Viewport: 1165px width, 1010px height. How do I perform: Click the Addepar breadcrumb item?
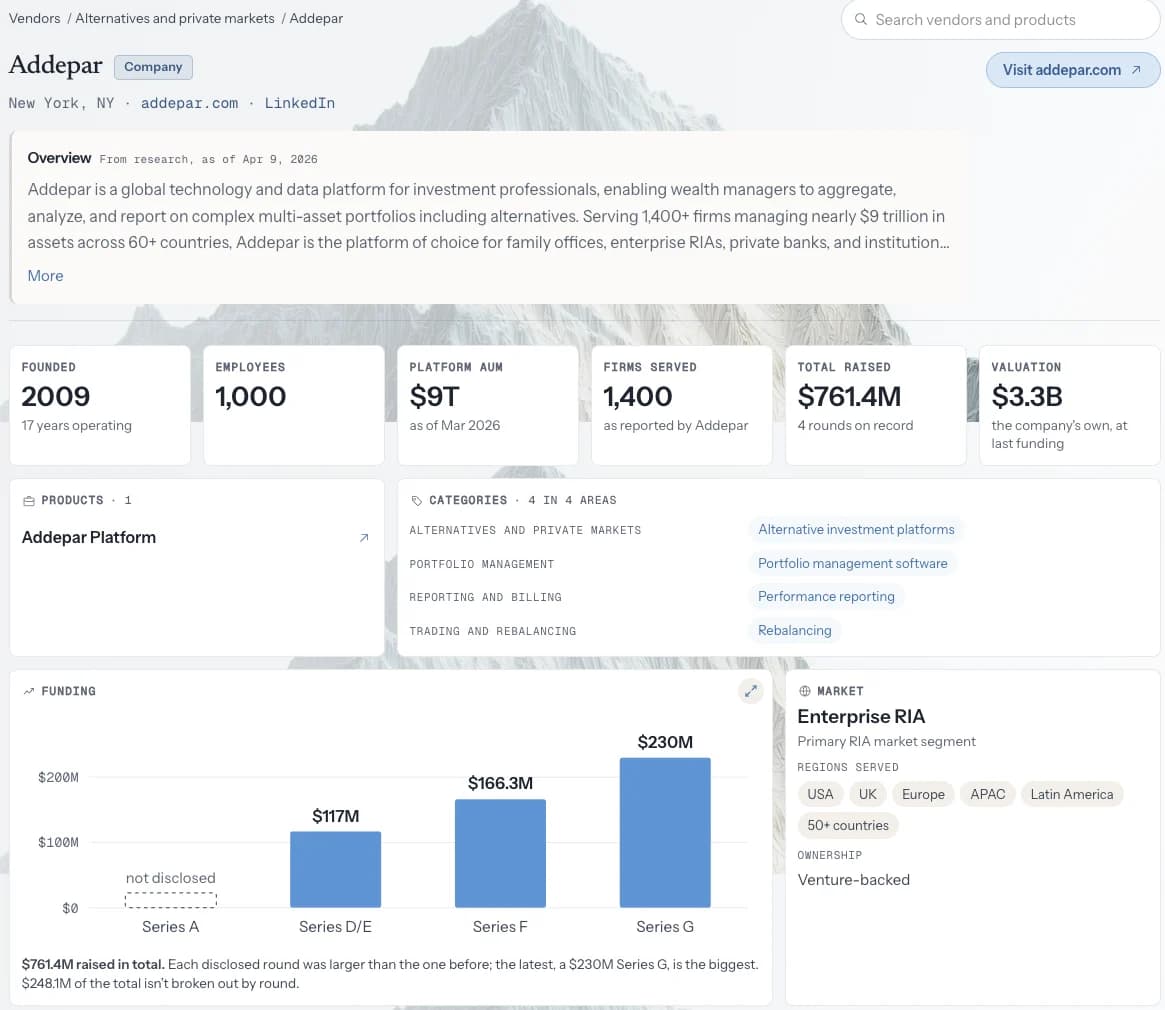316,18
